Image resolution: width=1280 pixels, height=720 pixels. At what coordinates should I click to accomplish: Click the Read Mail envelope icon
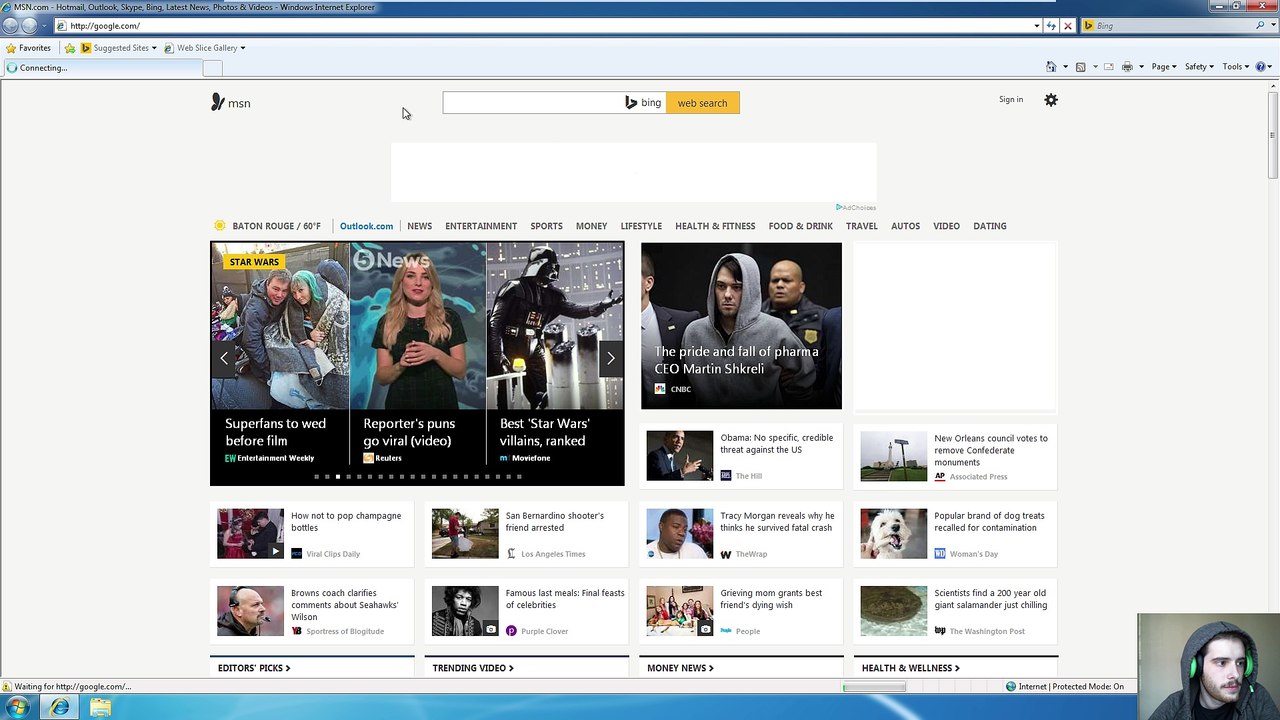[x=1109, y=67]
